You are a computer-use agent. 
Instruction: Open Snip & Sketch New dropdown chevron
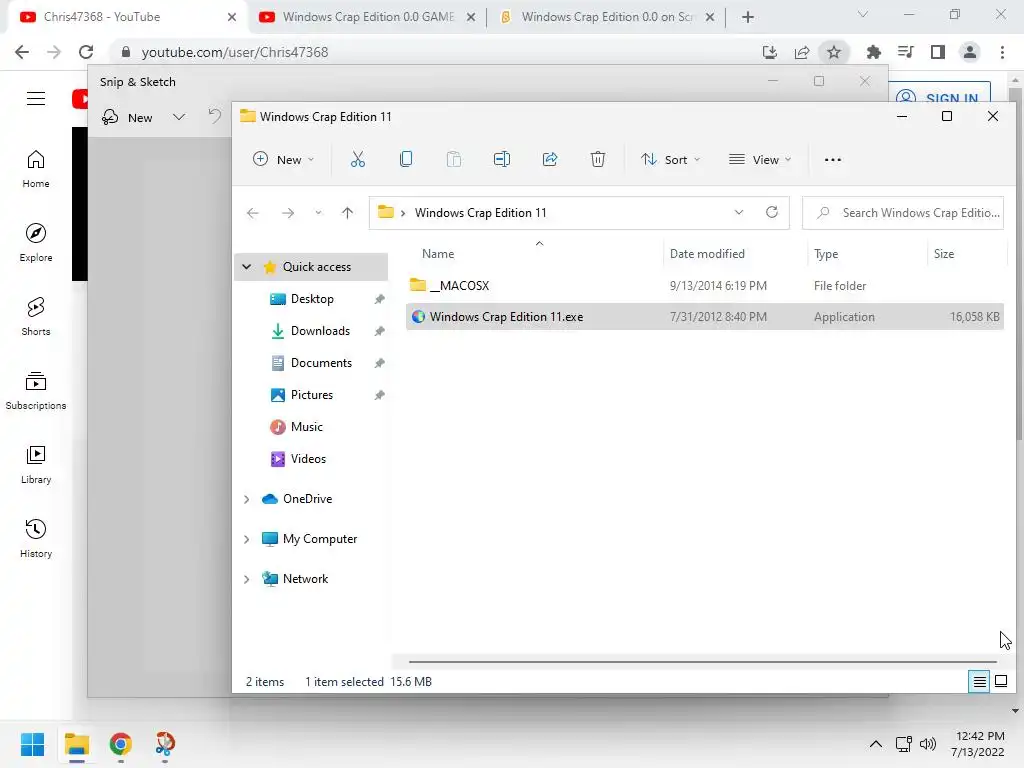click(178, 118)
